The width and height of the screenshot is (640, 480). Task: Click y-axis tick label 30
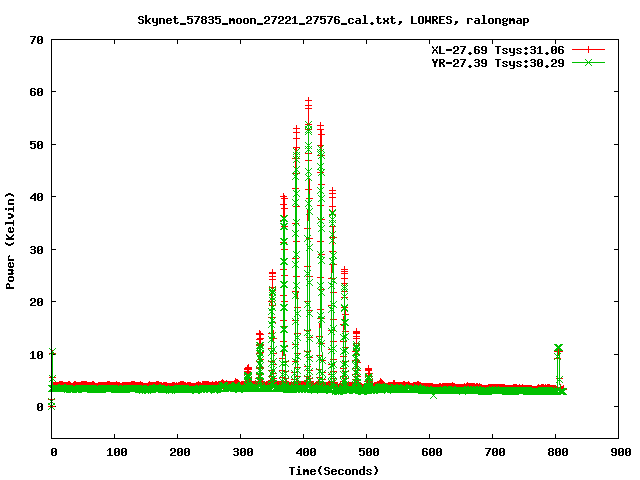36,250
